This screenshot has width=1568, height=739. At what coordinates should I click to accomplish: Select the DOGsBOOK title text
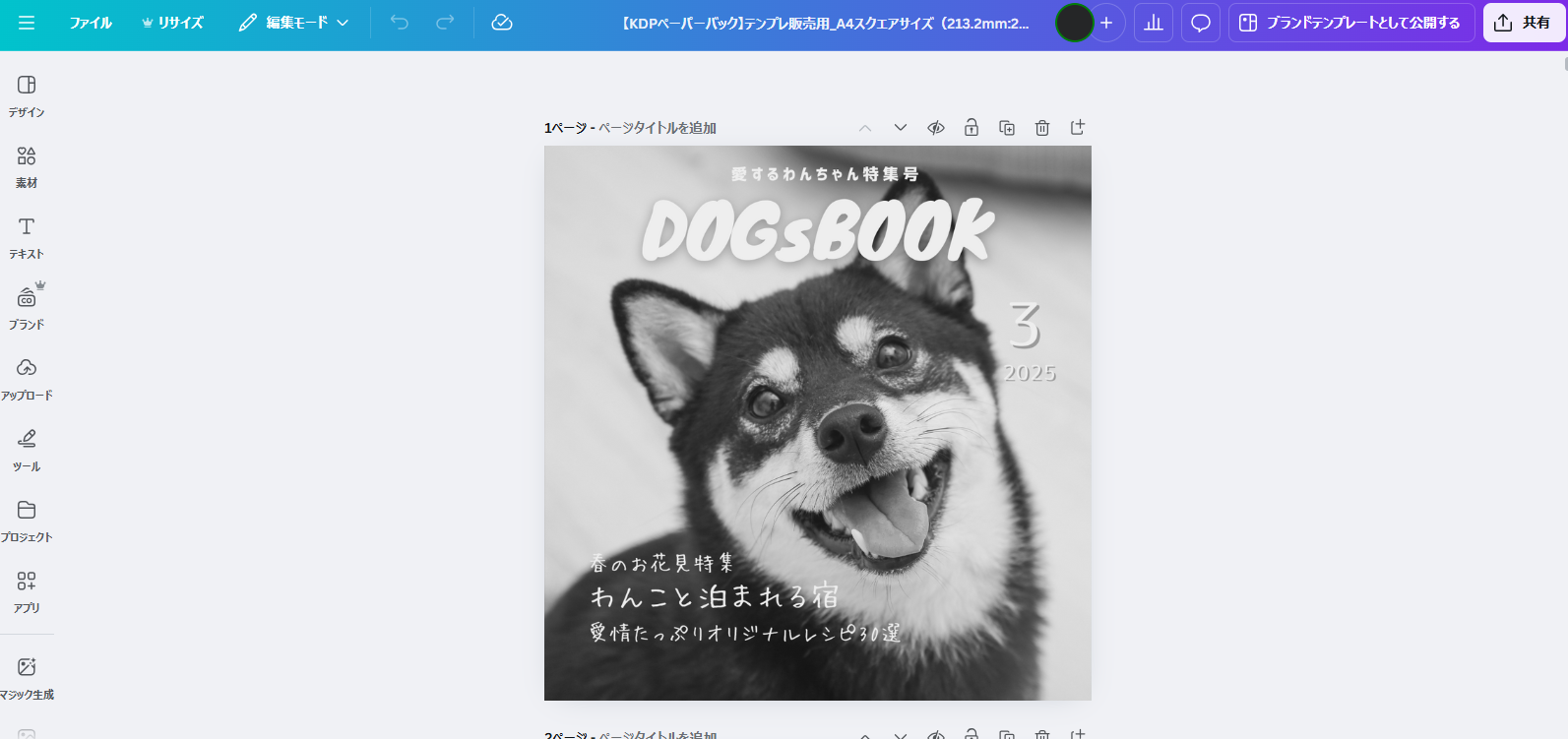point(817,231)
